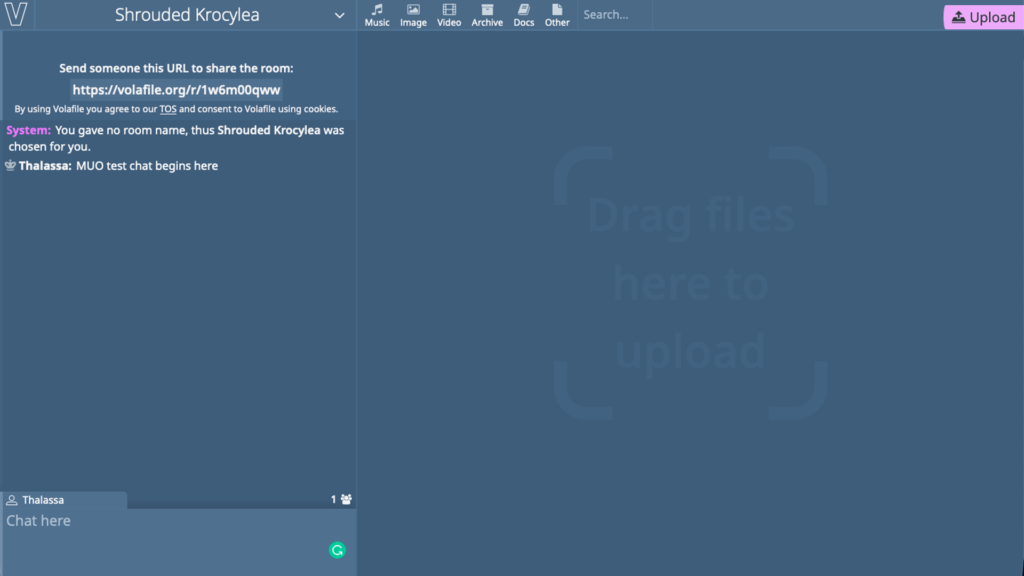This screenshot has width=1024, height=576.
Task: Filter files by Other
Action: pos(557,15)
